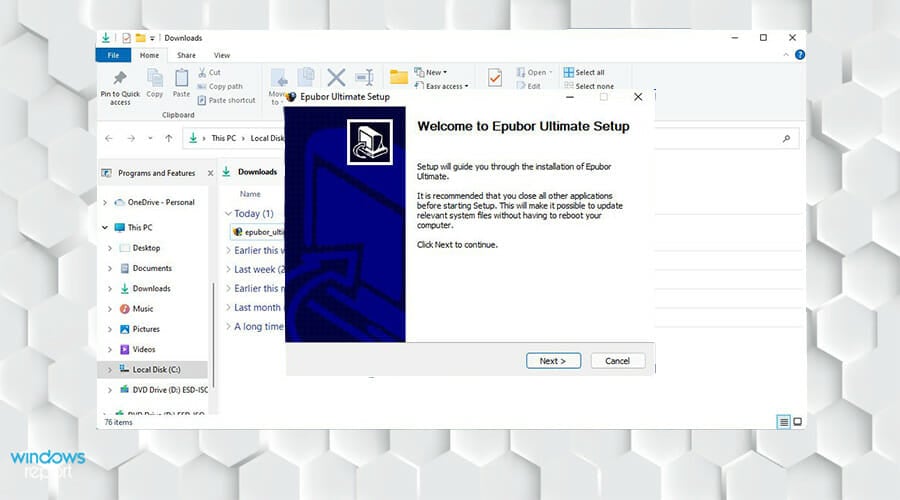Viewport: 900px width, 500px height.
Task: Click Next in Epubor Ultimate Setup
Action: click(553, 361)
